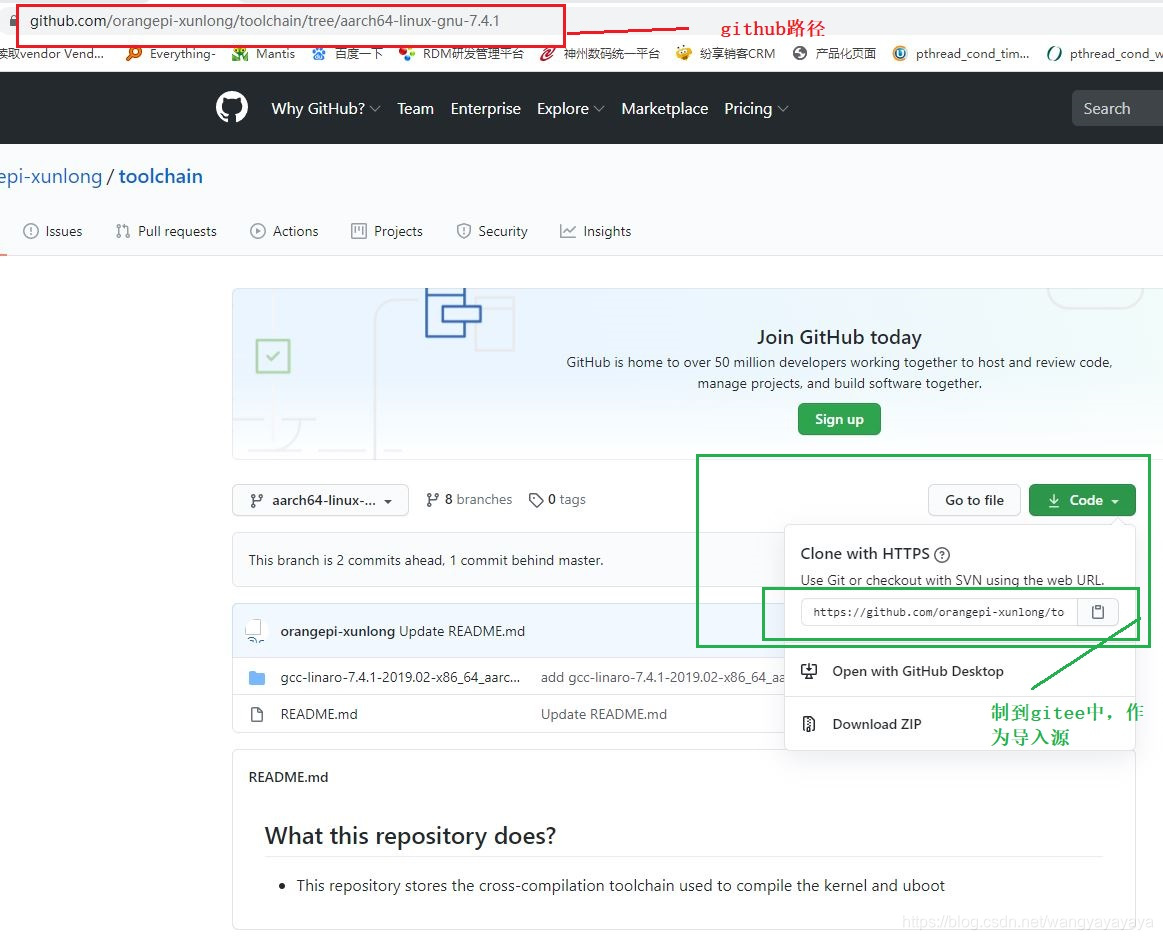1163x940 pixels.
Task: Click the folder icon for gcc-linaro-7.4.1 row
Action: 257,677
